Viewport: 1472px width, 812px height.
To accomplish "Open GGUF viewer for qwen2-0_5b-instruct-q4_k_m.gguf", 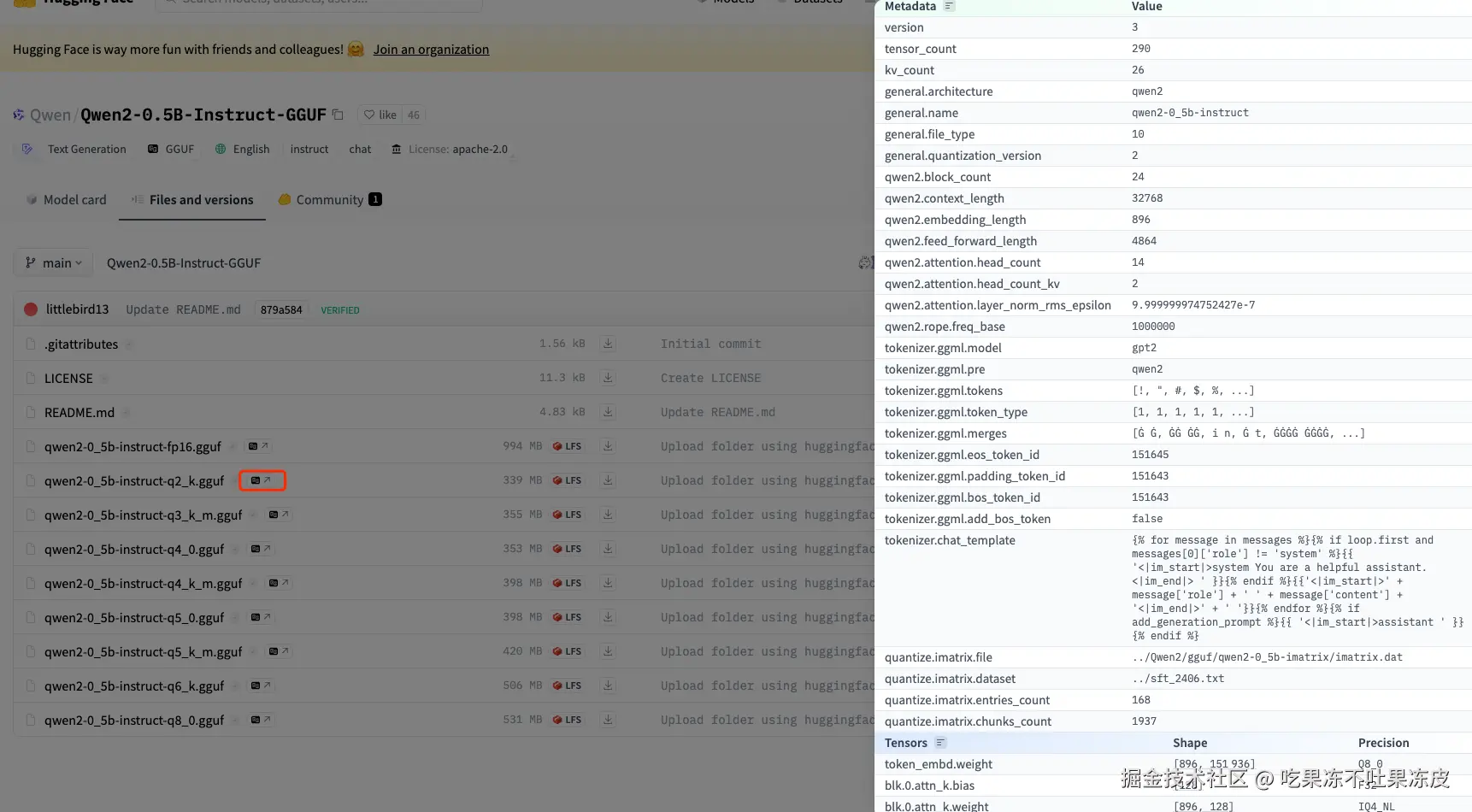I will [x=279, y=583].
